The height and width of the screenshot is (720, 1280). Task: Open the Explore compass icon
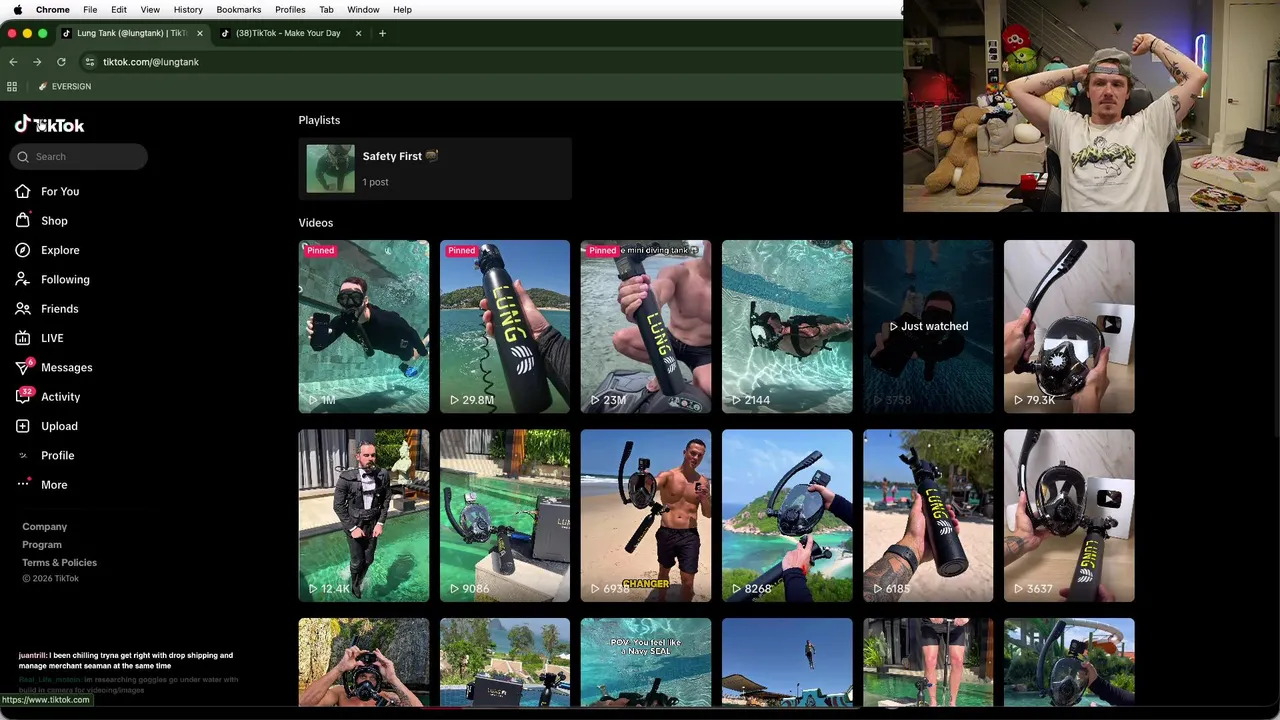point(22,250)
